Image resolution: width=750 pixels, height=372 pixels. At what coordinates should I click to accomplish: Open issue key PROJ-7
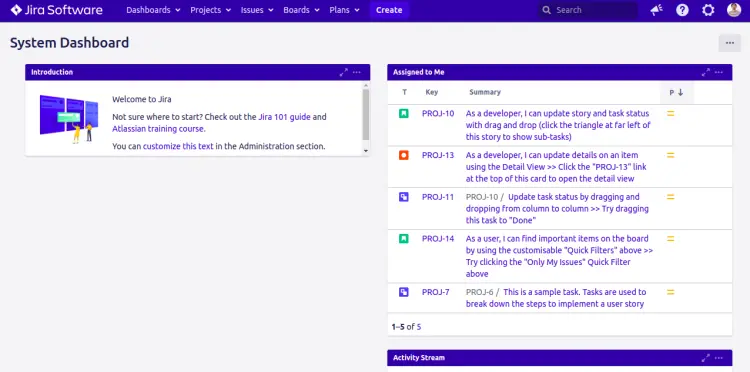(x=436, y=292)
